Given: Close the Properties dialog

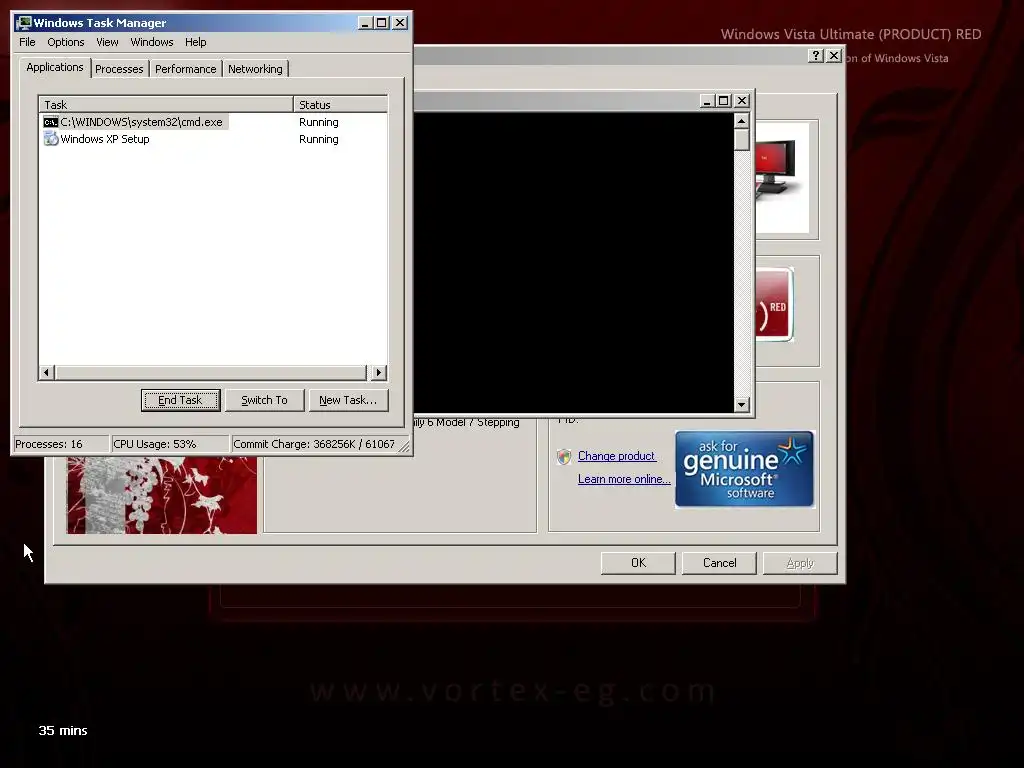Looking at the screenshot, I should pyautogui.click(x=834, y=56).
